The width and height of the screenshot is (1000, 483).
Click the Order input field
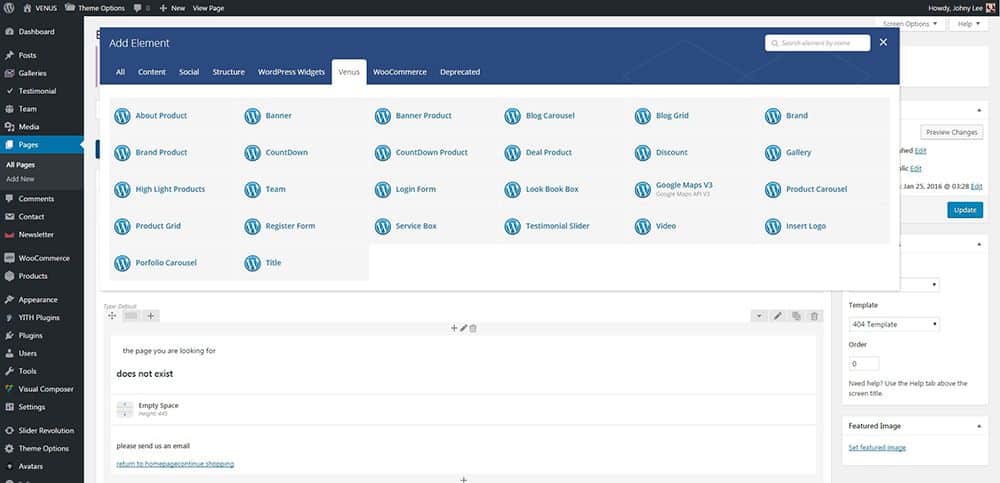[x=864, y=364]
